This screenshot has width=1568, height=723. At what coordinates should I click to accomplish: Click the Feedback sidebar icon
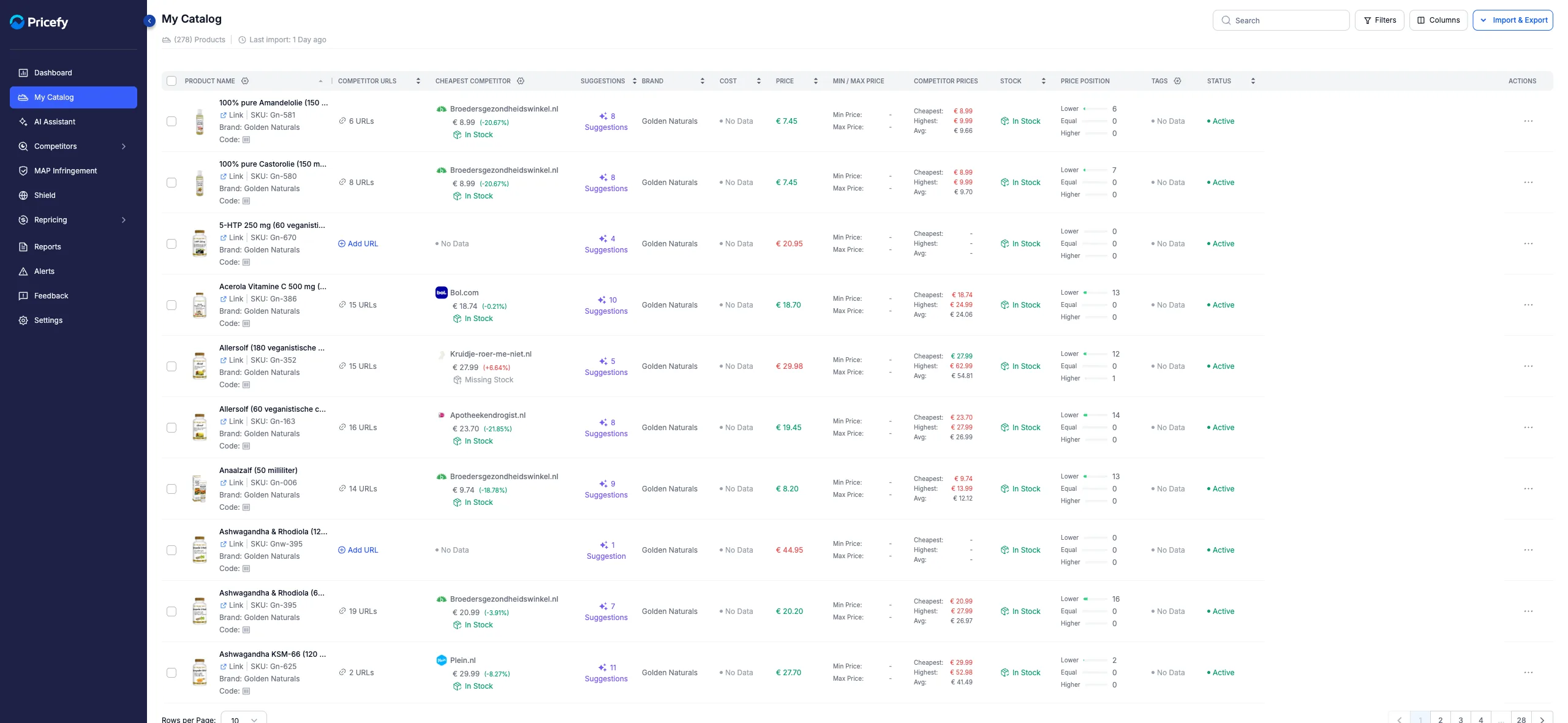[23, 296]
